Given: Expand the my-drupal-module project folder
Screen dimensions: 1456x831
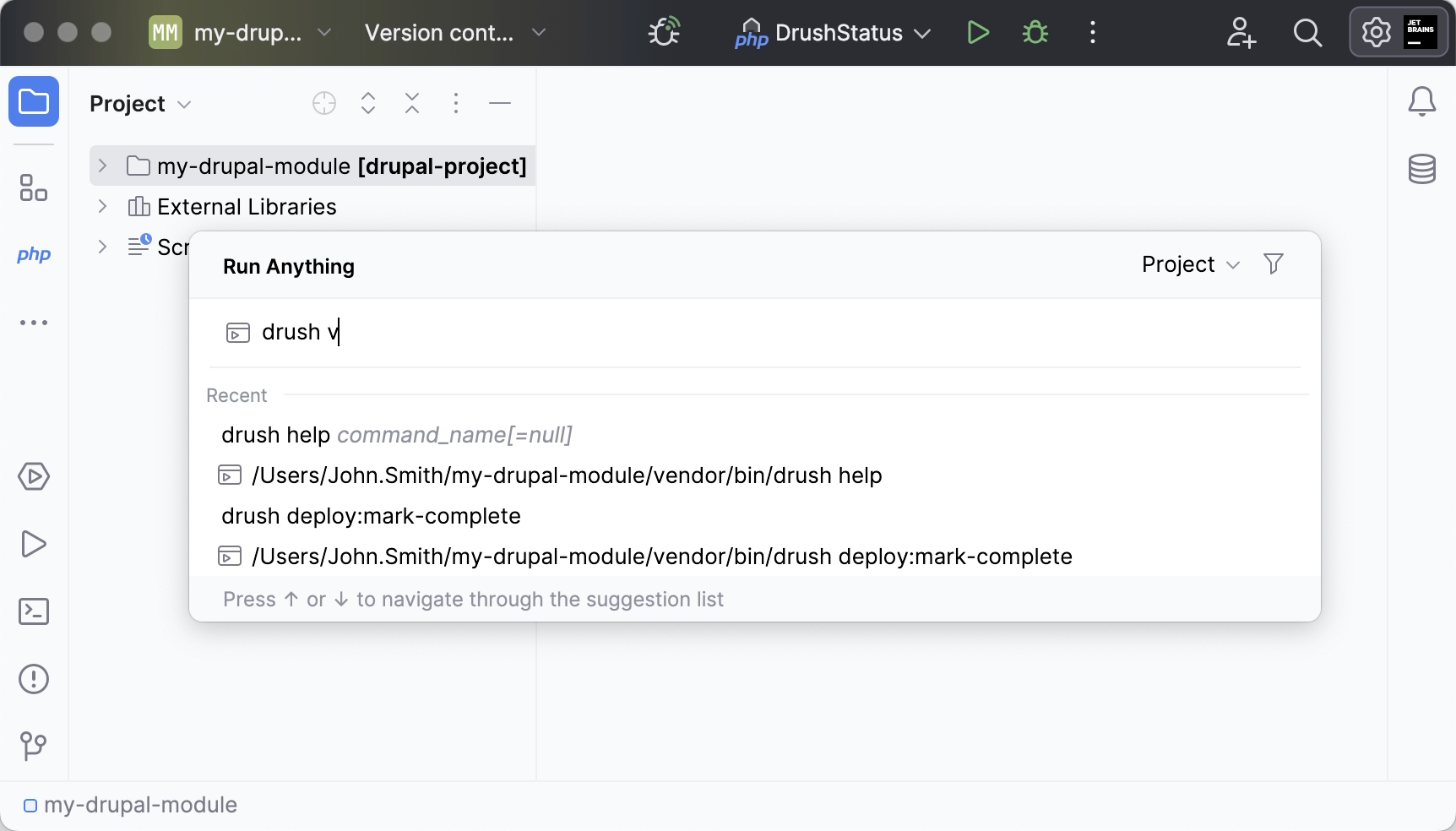Looking at the screenshot, I should pyautogui.click(x=102, y=166).
